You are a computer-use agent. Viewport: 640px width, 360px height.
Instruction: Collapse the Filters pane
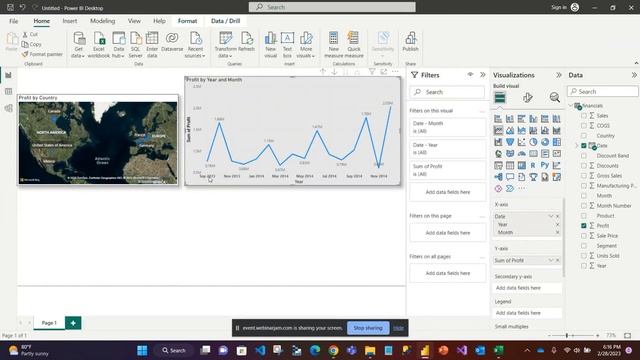tap(483, 75)
